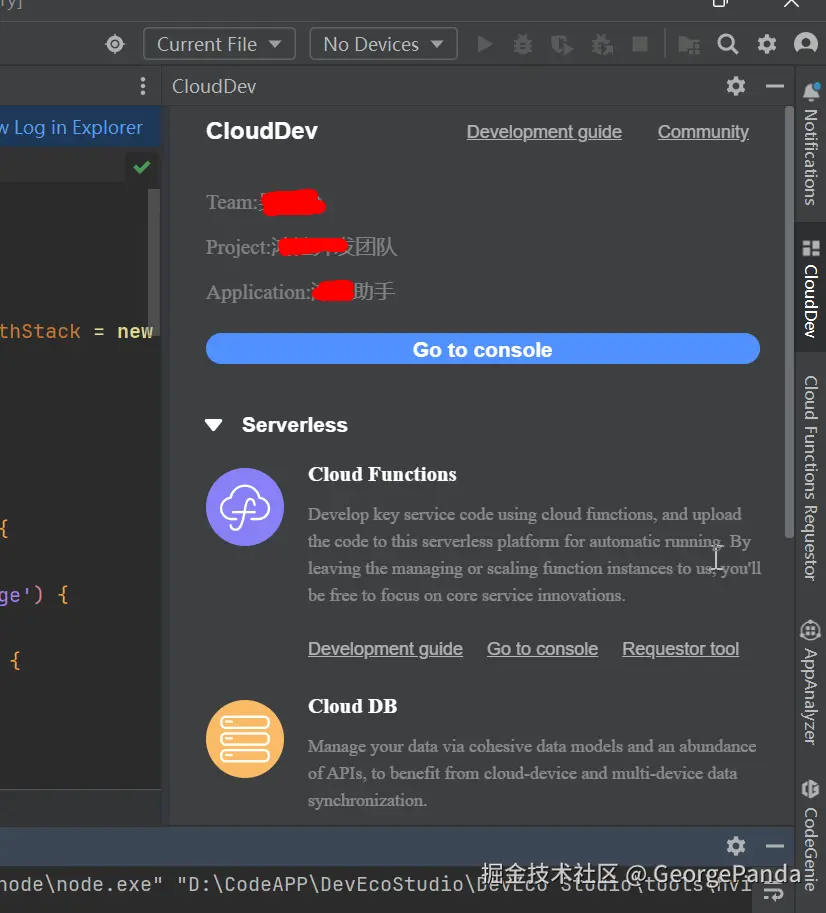Open the Notifications side tab
This screenshot has width=826, height=913.
point(810,144)
